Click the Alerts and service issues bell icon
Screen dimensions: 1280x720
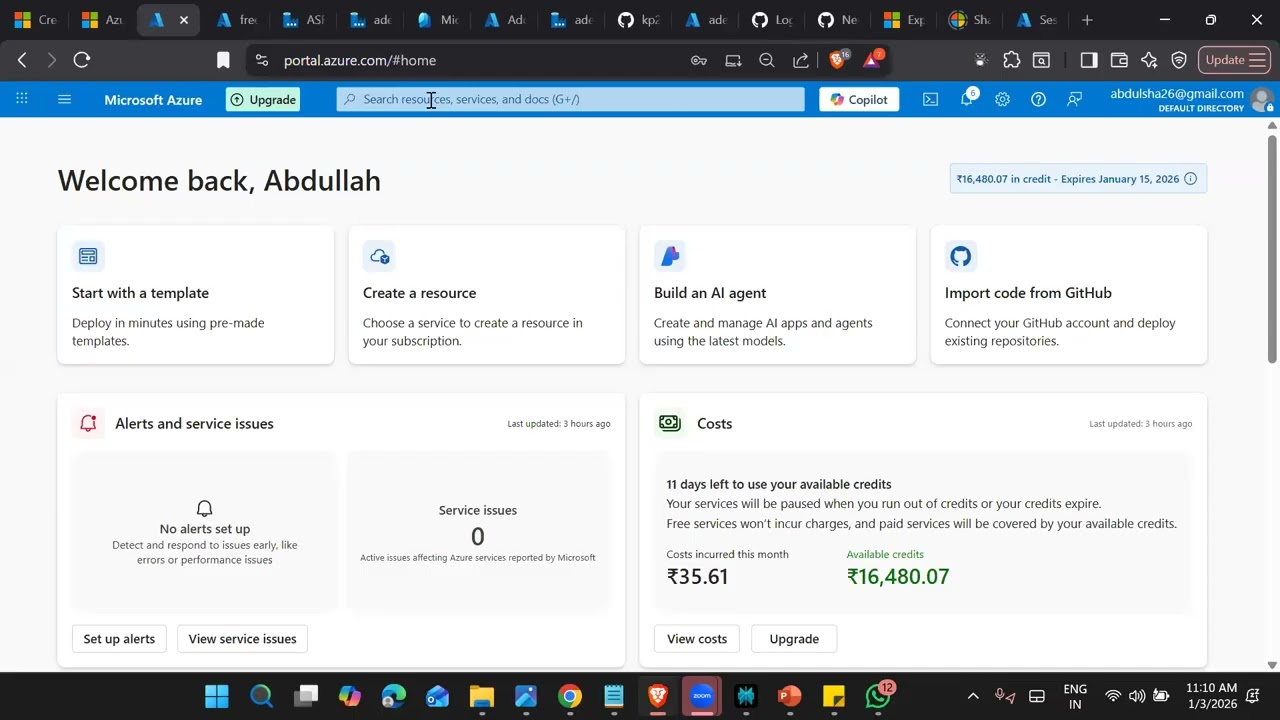pyautogui.click(x=88, y=423)
